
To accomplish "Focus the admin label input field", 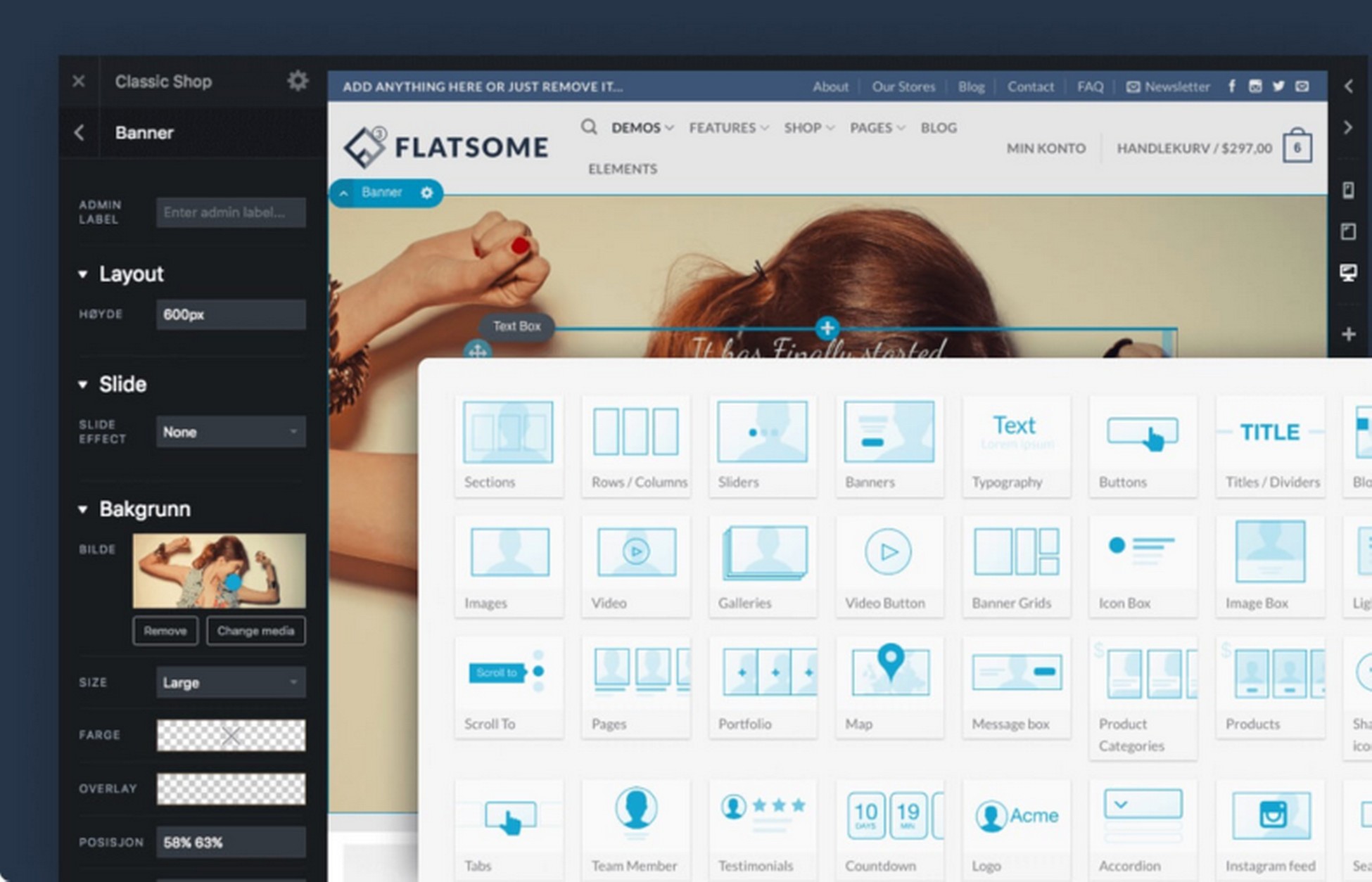I will tap(231, 212).
